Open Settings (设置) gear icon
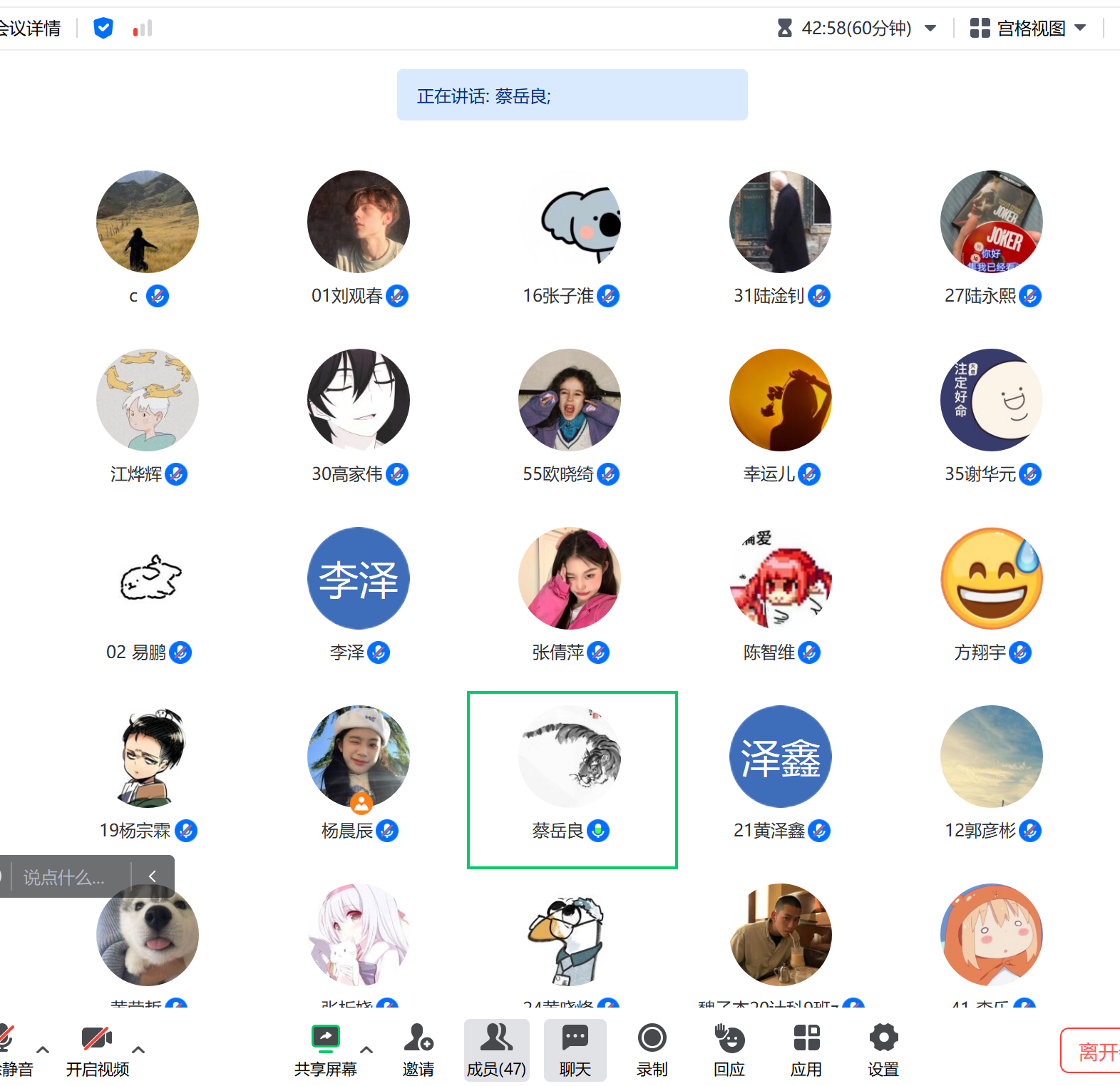 pyautogui.click(x=883, y=1050)
